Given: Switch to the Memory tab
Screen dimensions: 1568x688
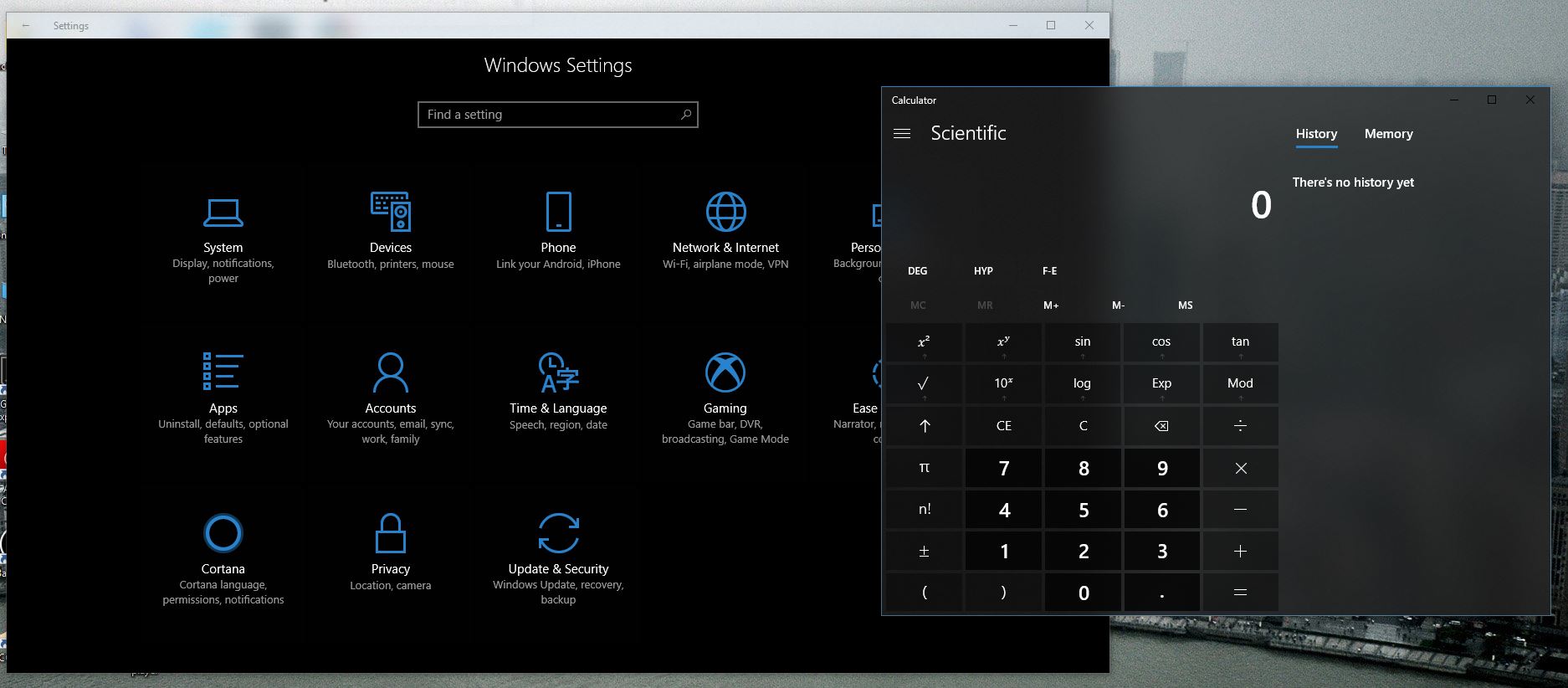Looking at the screenshot, I should (1388, 134).
